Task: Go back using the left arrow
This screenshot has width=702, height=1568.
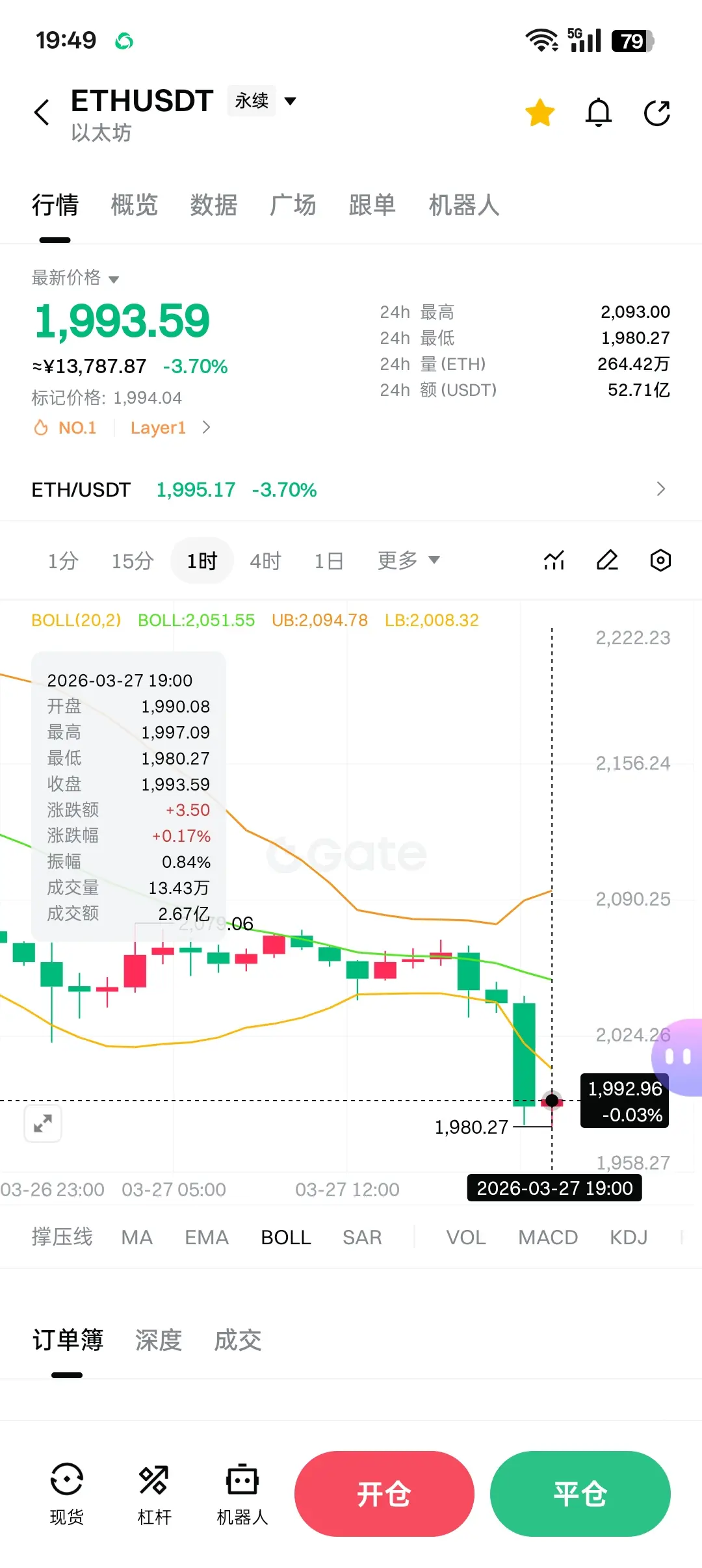Action: [x=42, y=112]
